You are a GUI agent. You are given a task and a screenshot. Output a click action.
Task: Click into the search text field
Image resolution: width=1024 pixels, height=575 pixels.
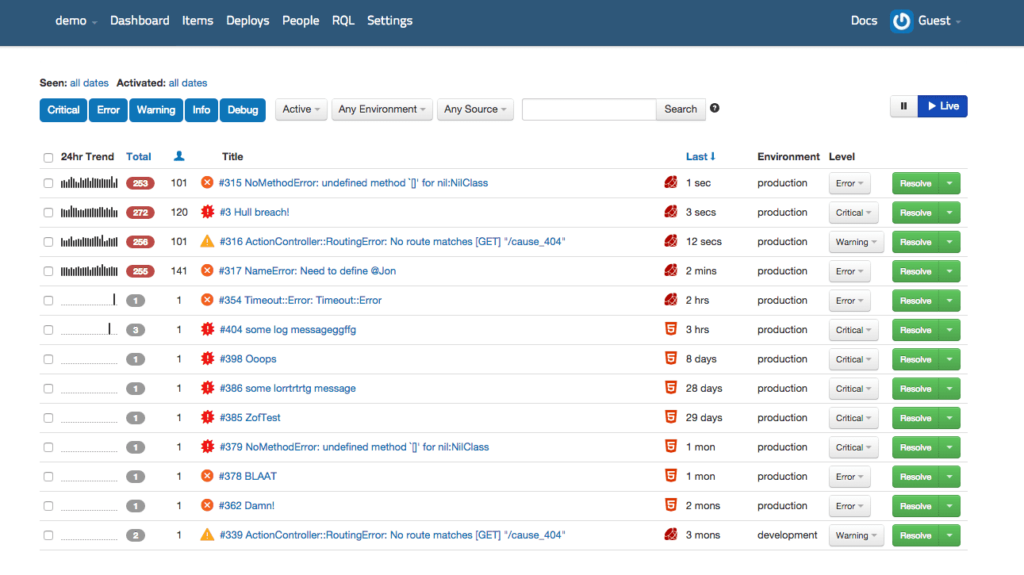[x=589, y=109]
